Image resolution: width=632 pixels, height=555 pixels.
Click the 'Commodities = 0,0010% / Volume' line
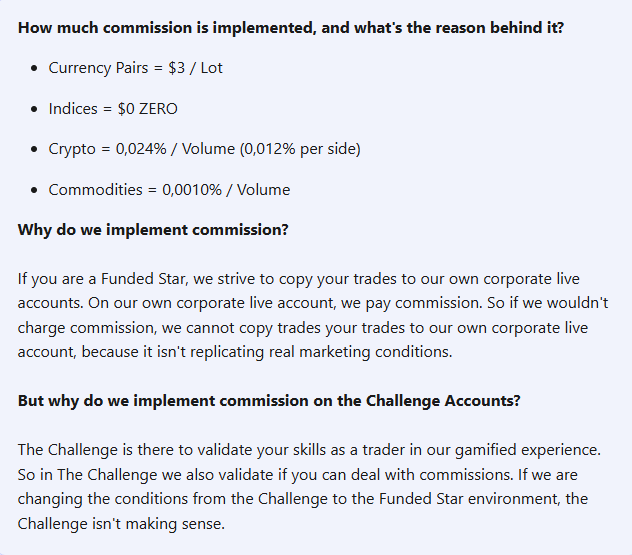(x=169, y=190)
